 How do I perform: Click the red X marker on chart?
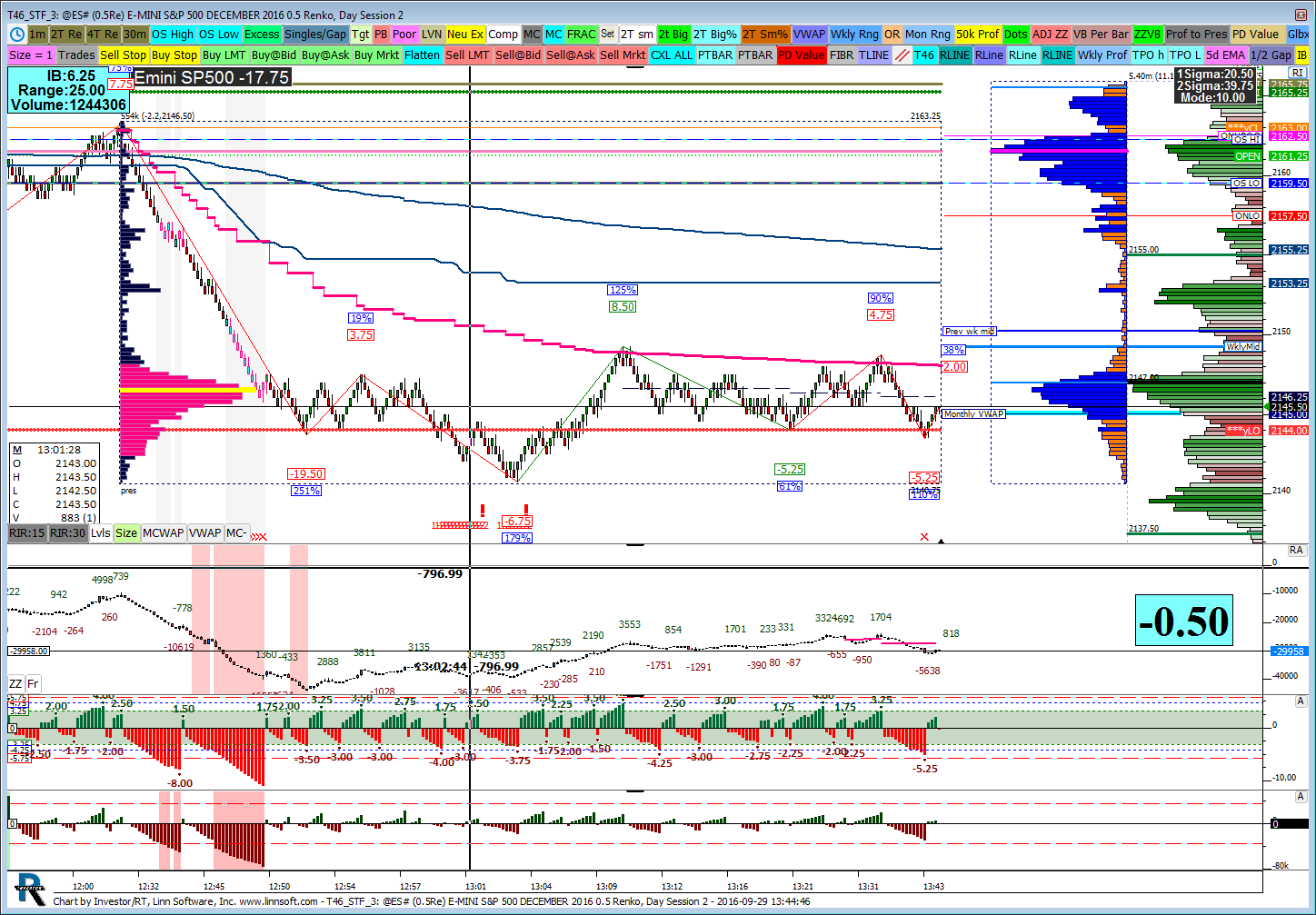924,537
